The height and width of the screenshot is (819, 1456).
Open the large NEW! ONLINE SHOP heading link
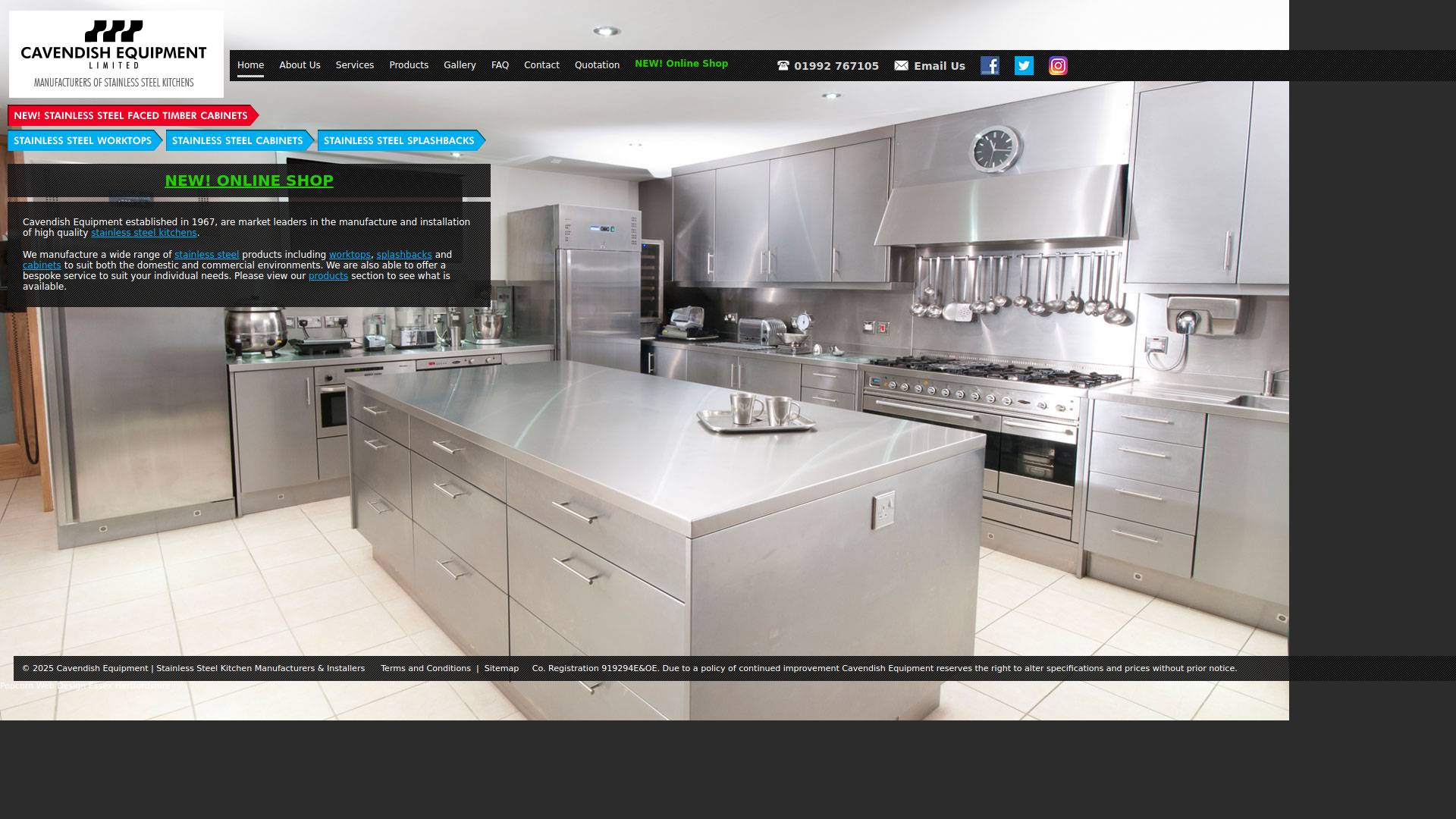249,180
